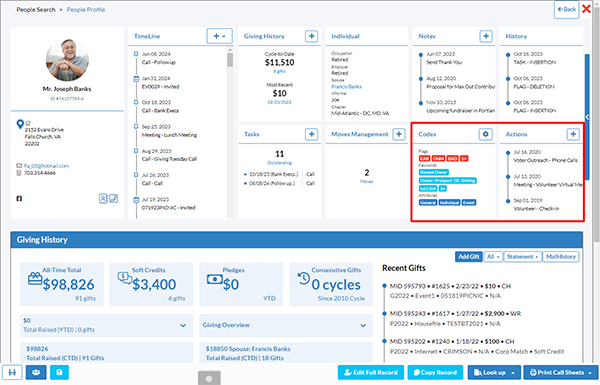This screenshot has height=385, width=600.
Task: Open the TimeLine plus dropdown button
Action: coord(219,36)
